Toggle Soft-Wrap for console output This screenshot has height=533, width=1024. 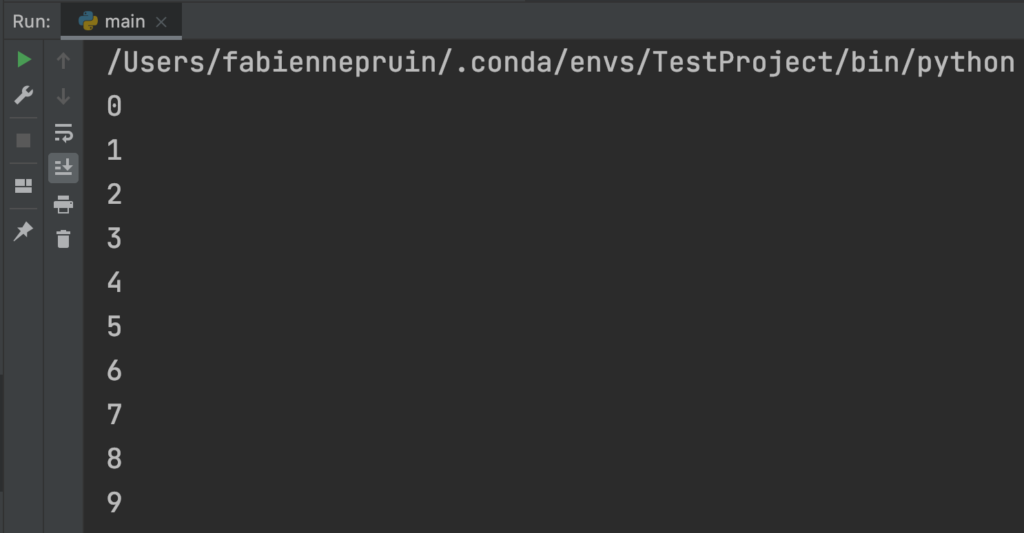(64, 132)
